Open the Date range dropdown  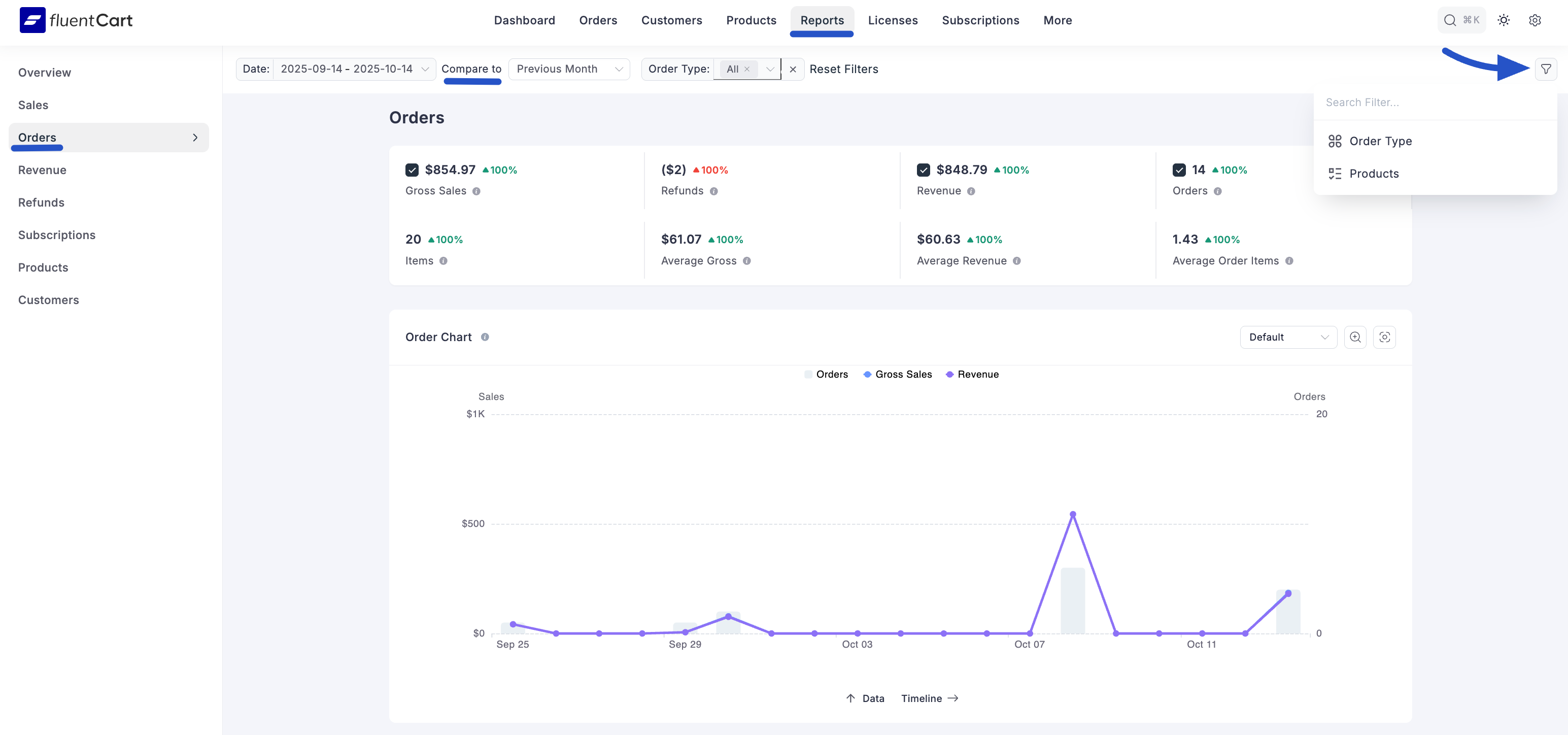(347, 70)
